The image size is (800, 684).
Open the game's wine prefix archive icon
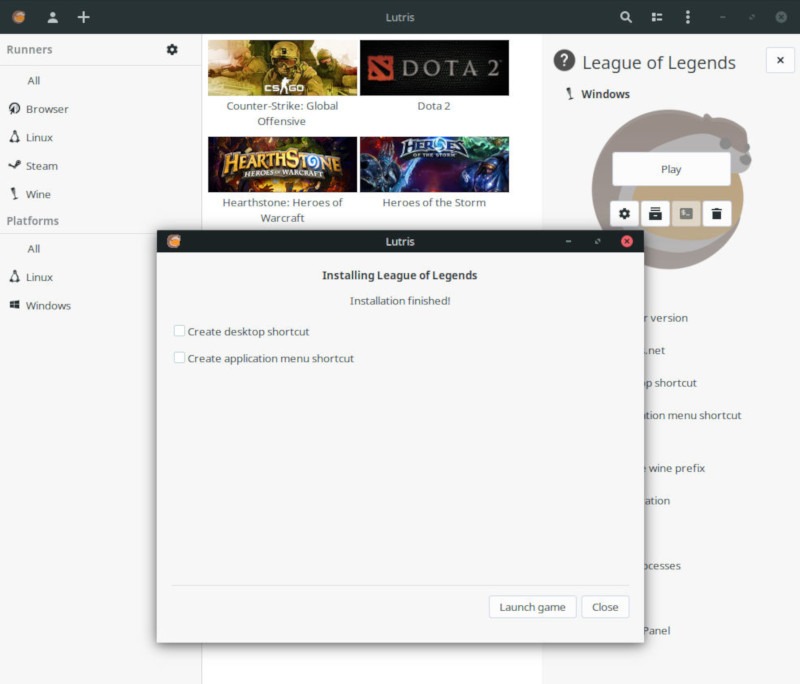(655, 213)
